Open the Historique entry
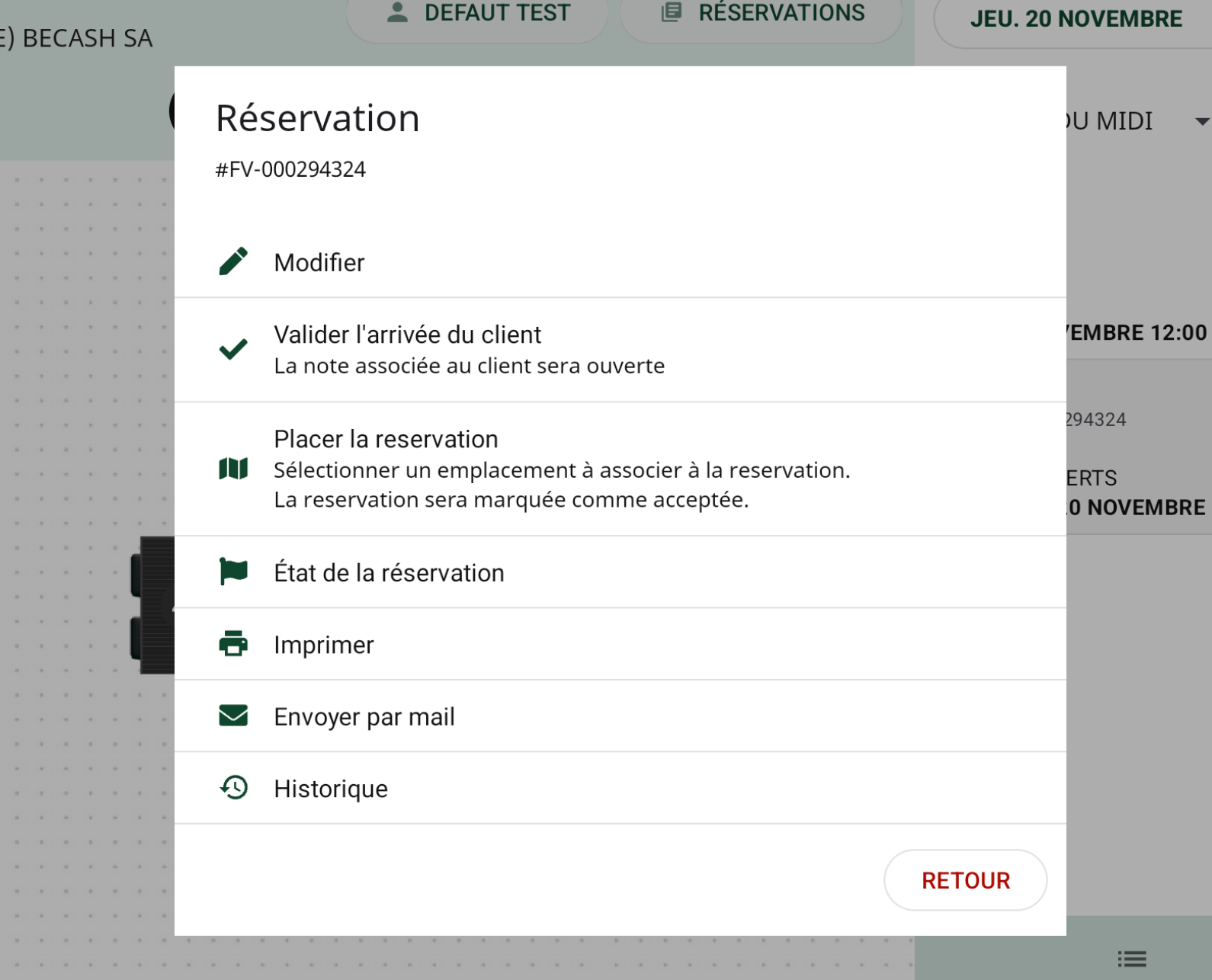Viewport: 1212px width, 980px height. pos(331,789)
